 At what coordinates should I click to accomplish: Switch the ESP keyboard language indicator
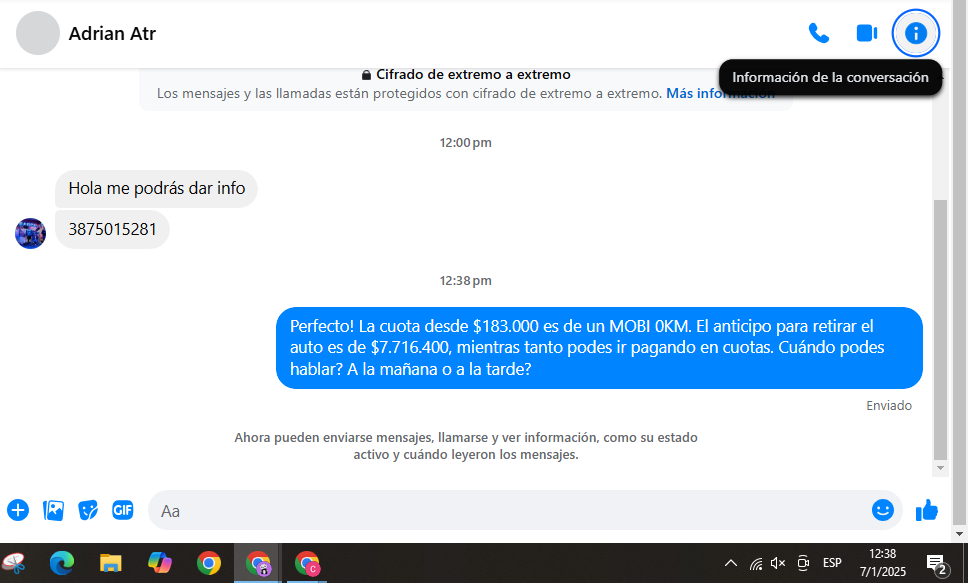[x=831, y=563]
